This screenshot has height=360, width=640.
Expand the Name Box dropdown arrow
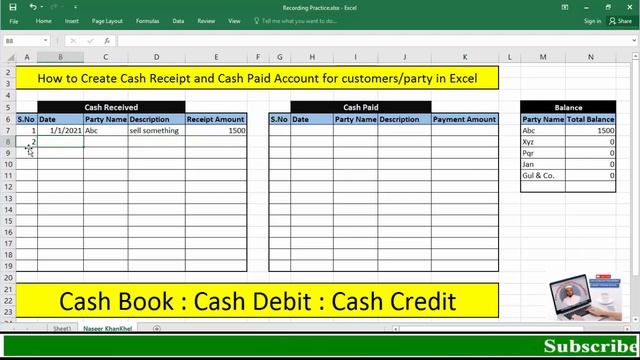pos(45,41)
